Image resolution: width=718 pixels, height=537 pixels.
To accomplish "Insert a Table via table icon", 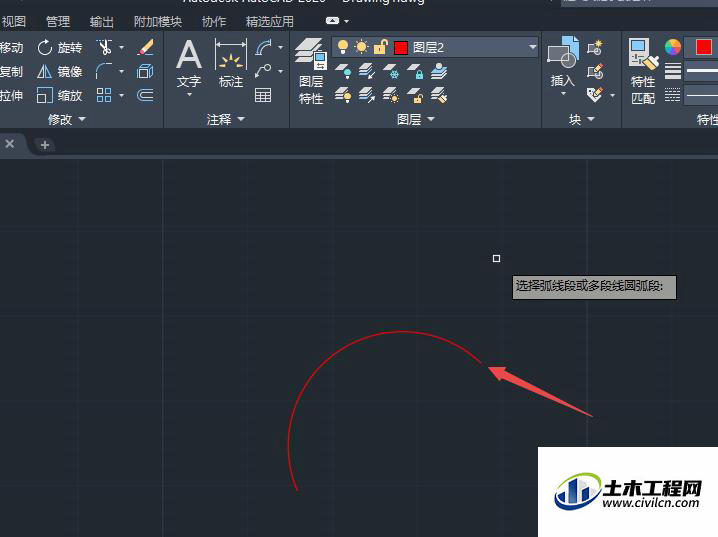I will (x=263, y=95).
